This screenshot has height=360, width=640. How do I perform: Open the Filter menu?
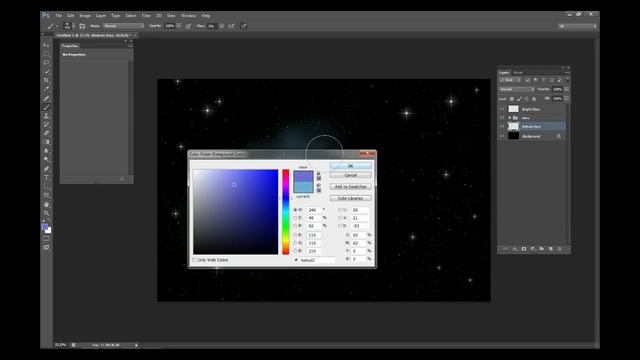pyautogui.click(x=146, y=16)
